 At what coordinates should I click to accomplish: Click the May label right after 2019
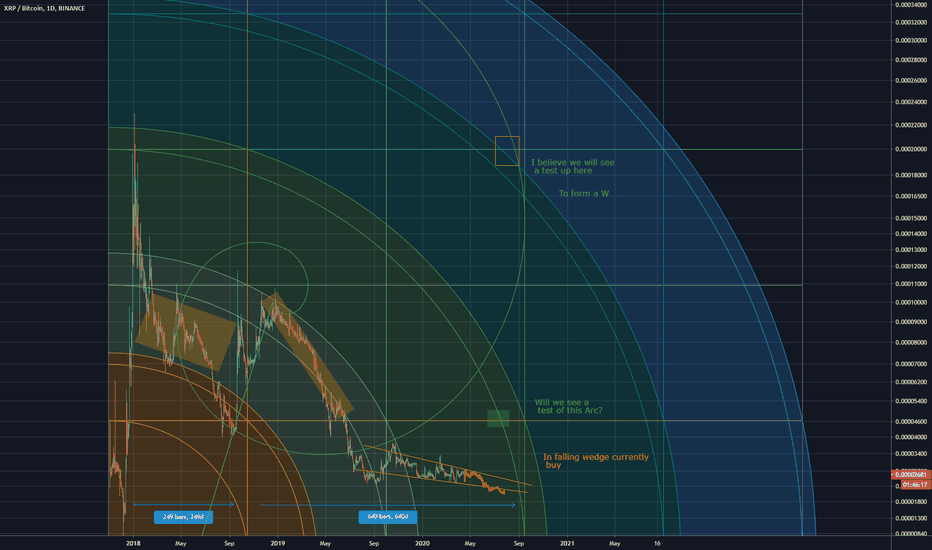click(x=325, y=543)
